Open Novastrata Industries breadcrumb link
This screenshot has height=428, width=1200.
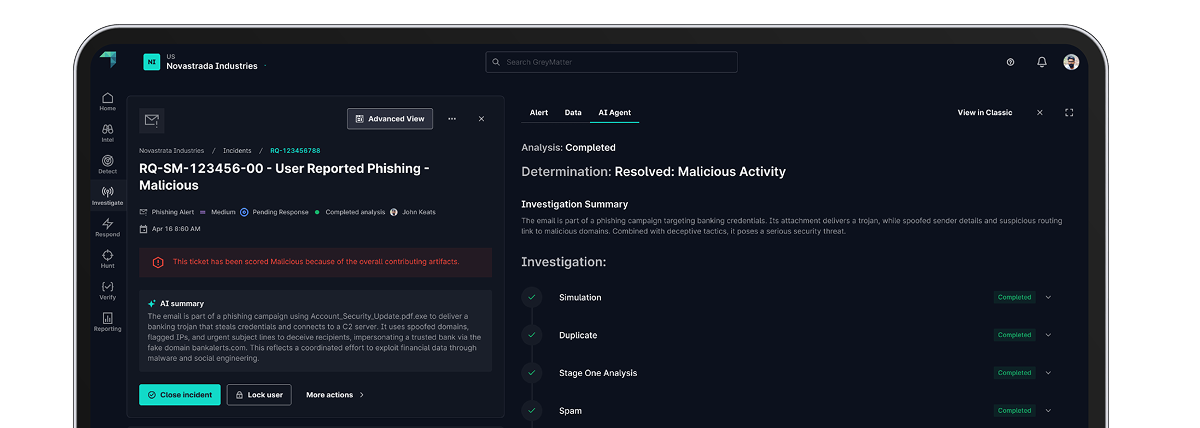[172, 150]
